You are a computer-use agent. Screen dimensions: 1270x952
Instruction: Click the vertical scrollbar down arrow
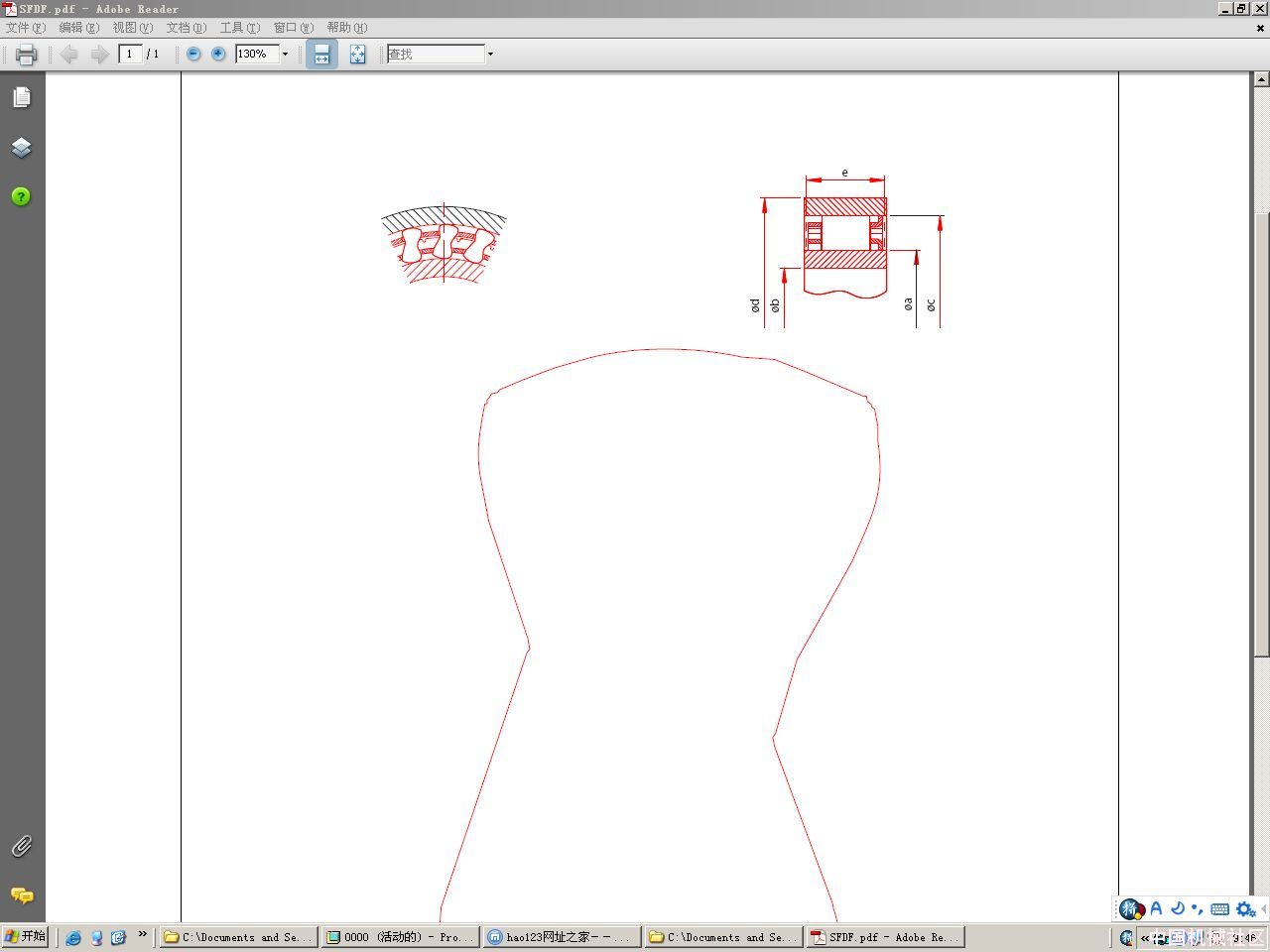point(1261,913)
